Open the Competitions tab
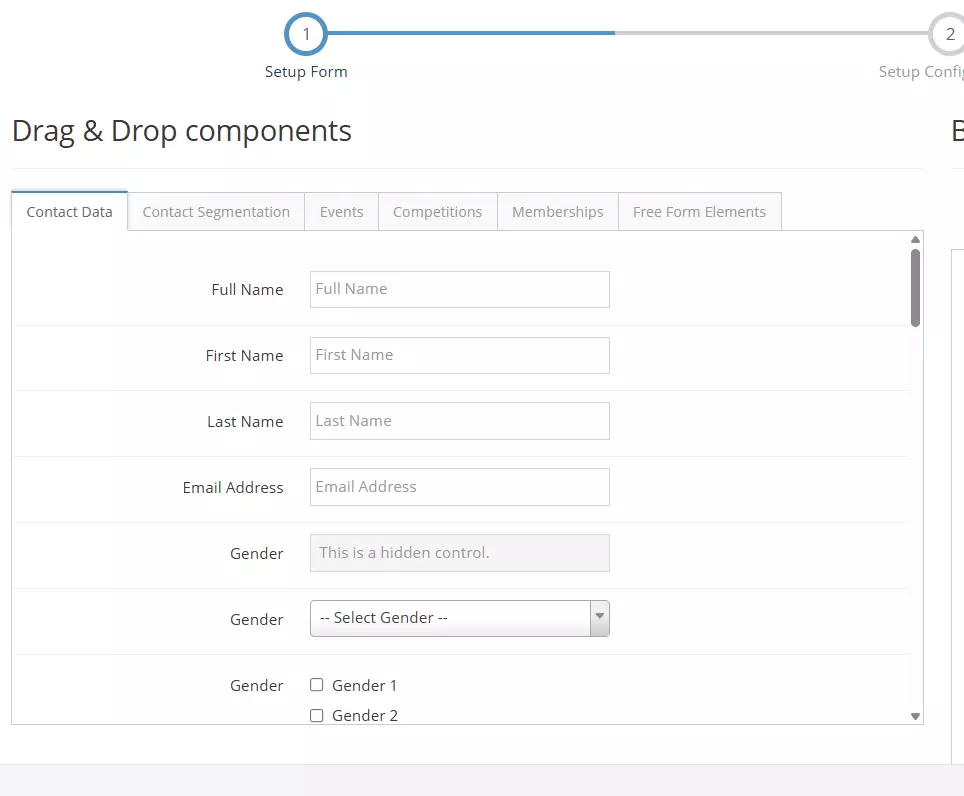The image size is (964, 796). coord(437,212)
